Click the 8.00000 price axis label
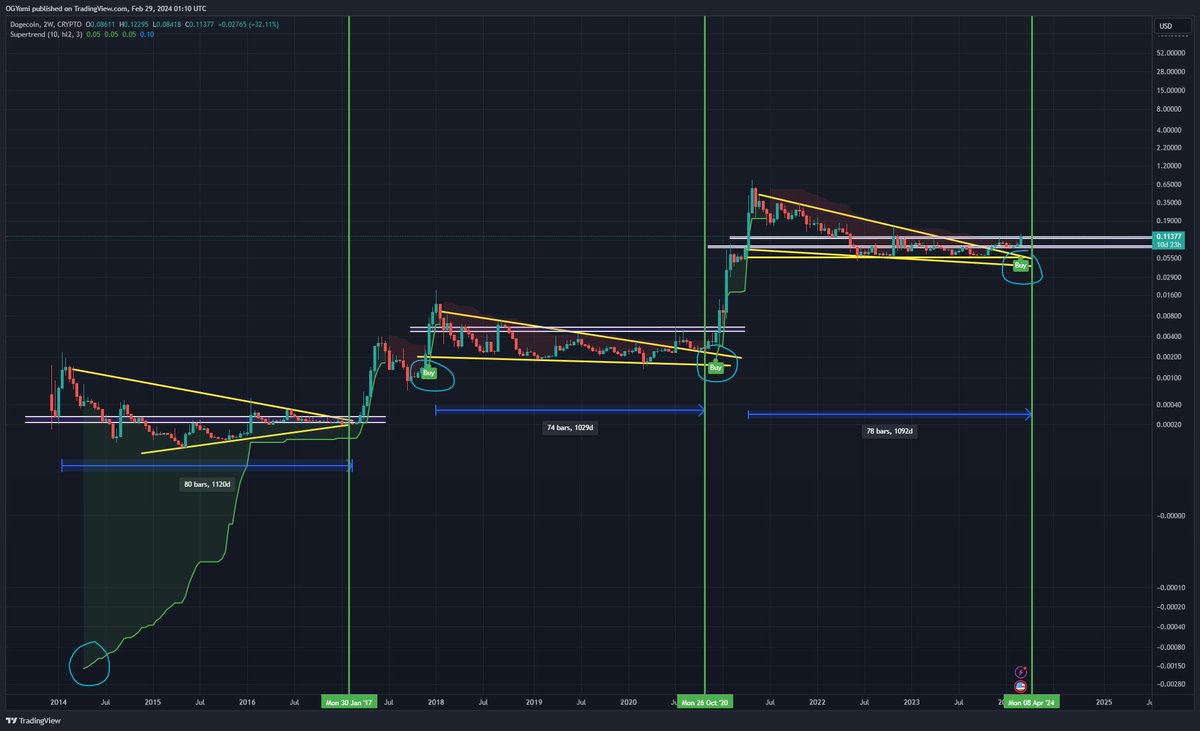This screenshot has width=1200, height=731. [x=1170, y=108]
